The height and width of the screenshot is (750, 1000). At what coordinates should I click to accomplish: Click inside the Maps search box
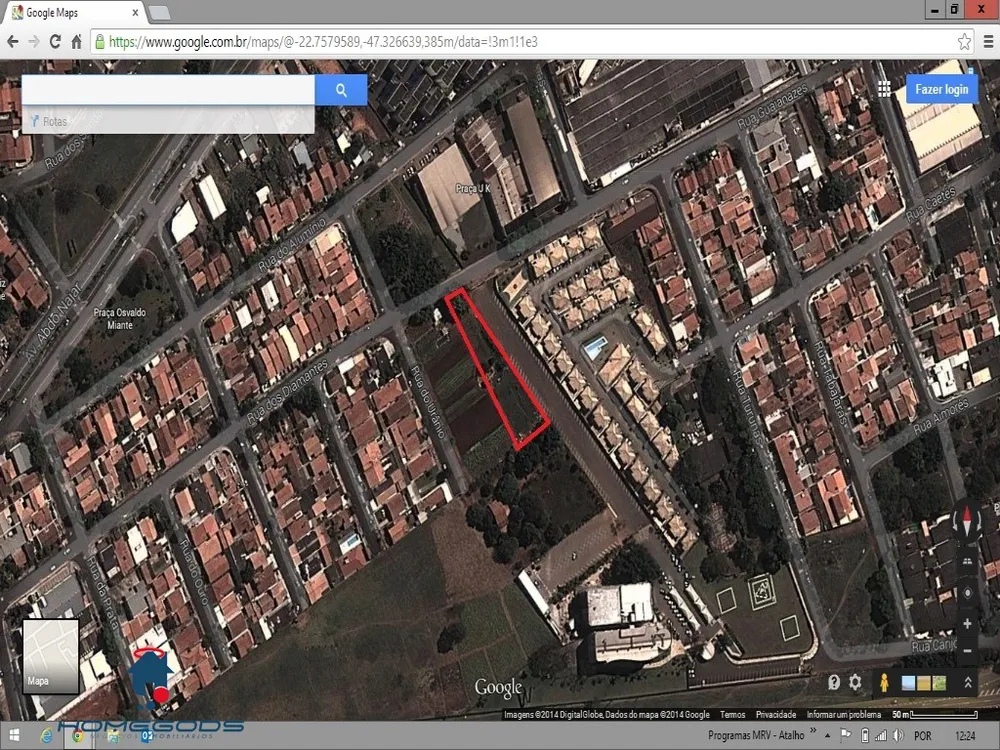pyautogui.click(x=168, y=90)
